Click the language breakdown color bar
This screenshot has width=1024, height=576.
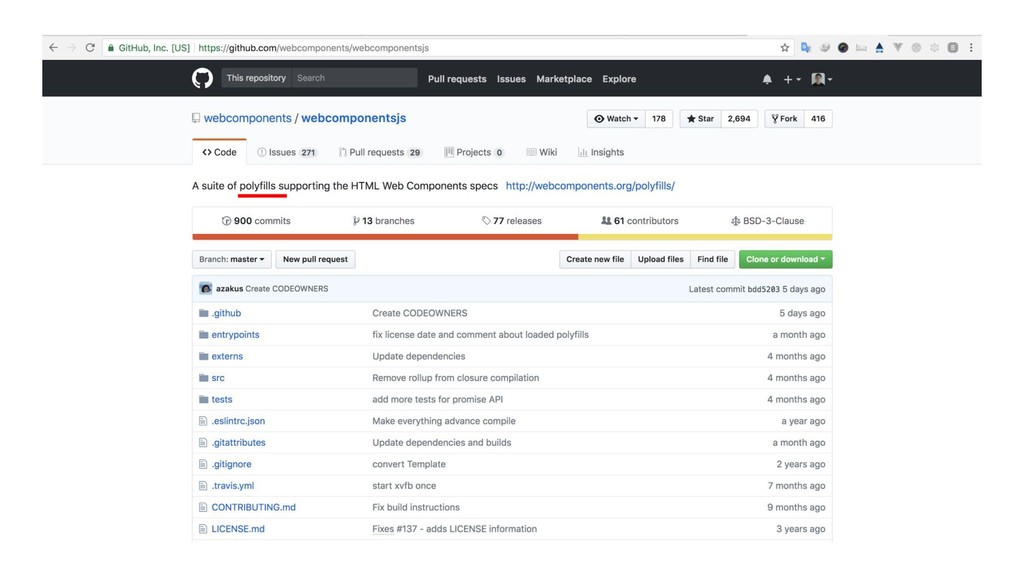point(512,237)
